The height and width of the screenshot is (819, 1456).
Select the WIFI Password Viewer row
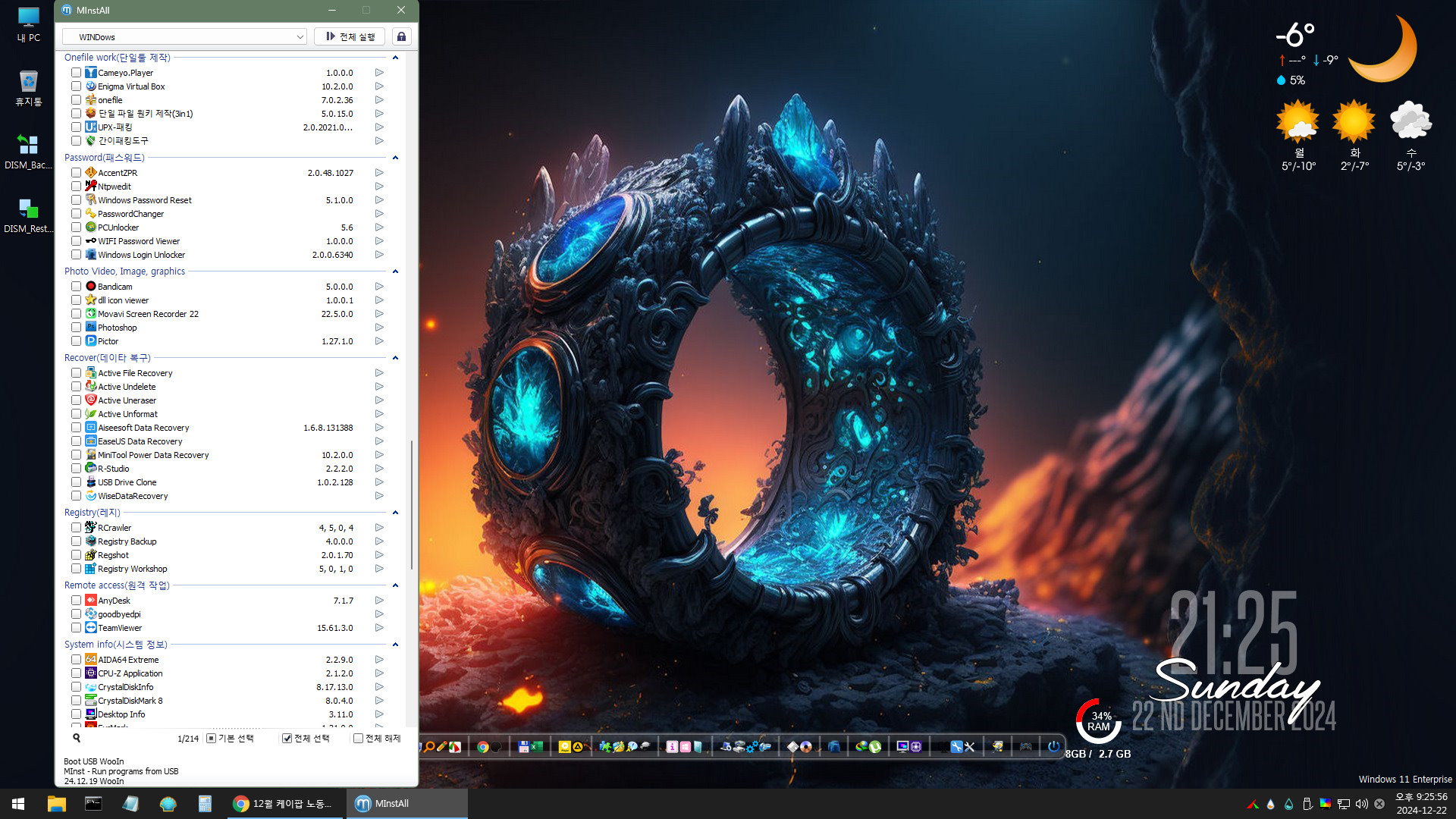point(227,241)
